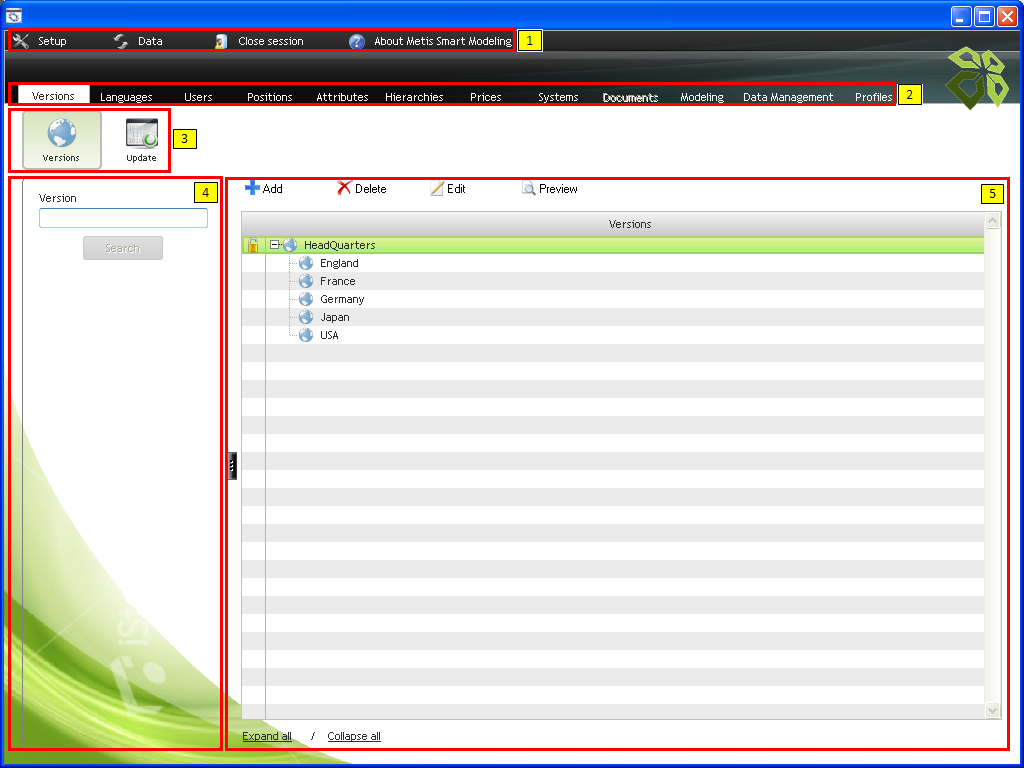Click the scrollbar up arrow in versions list
The image size is (1024, 768).
pyautogui.click(x=993, y=221)
